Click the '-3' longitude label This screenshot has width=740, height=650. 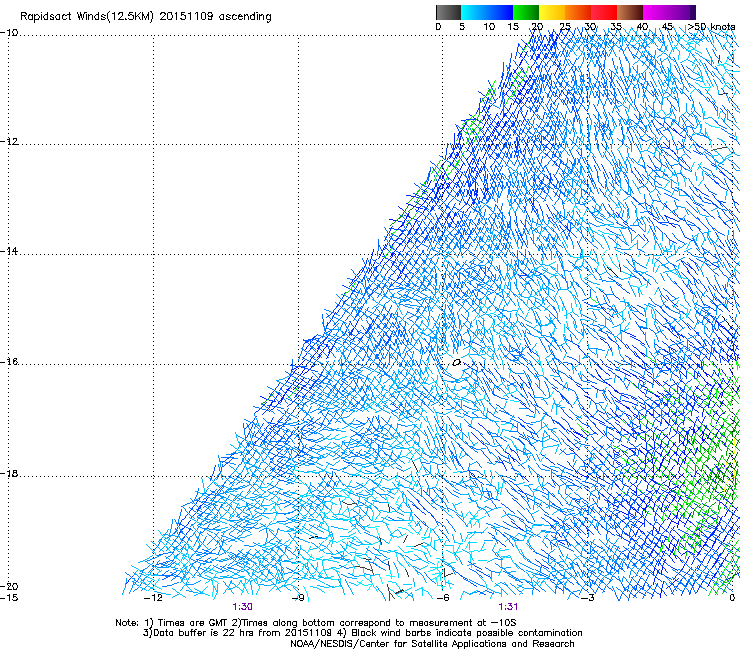(x=588, y=598)
